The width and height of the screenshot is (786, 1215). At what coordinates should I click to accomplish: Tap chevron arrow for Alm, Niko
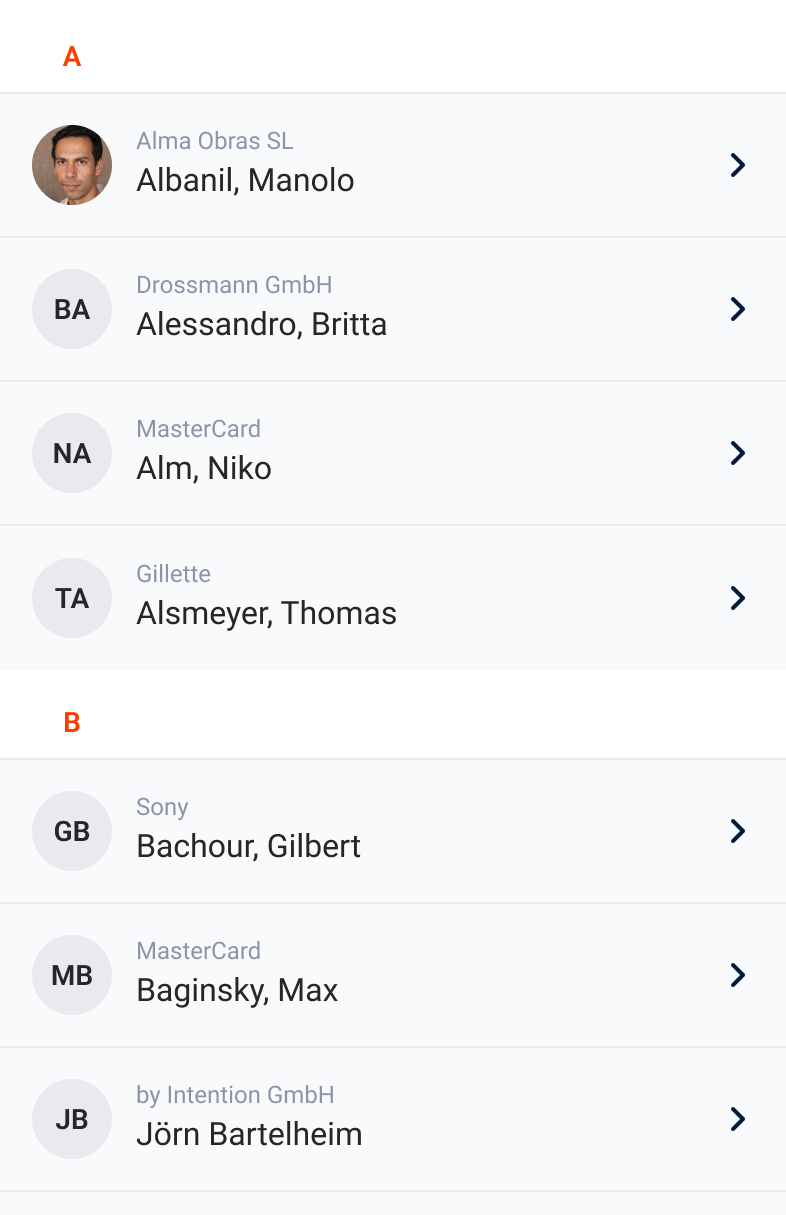[x=738, y=453]
